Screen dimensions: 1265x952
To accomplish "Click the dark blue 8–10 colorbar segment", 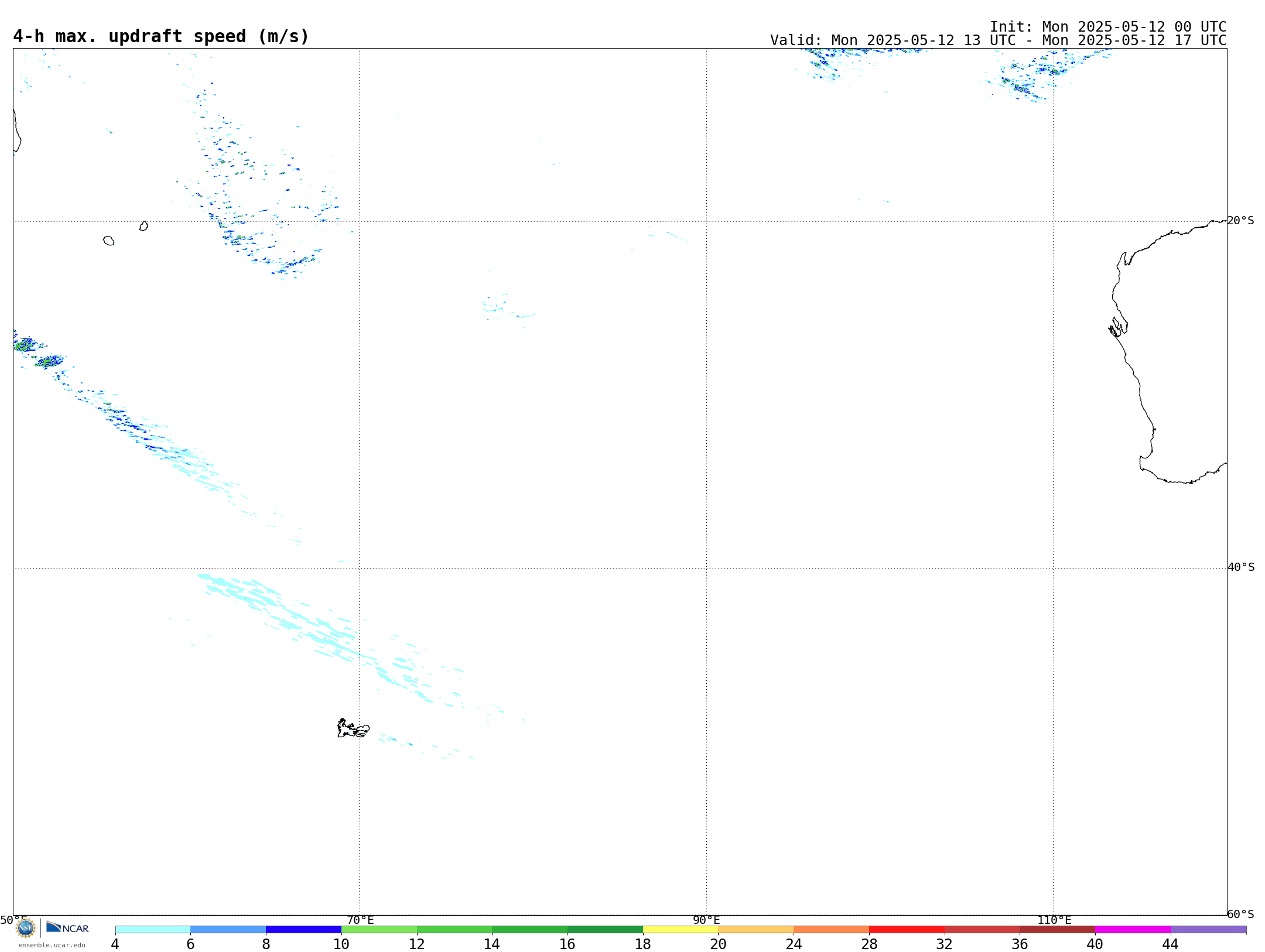I will 304,930.
